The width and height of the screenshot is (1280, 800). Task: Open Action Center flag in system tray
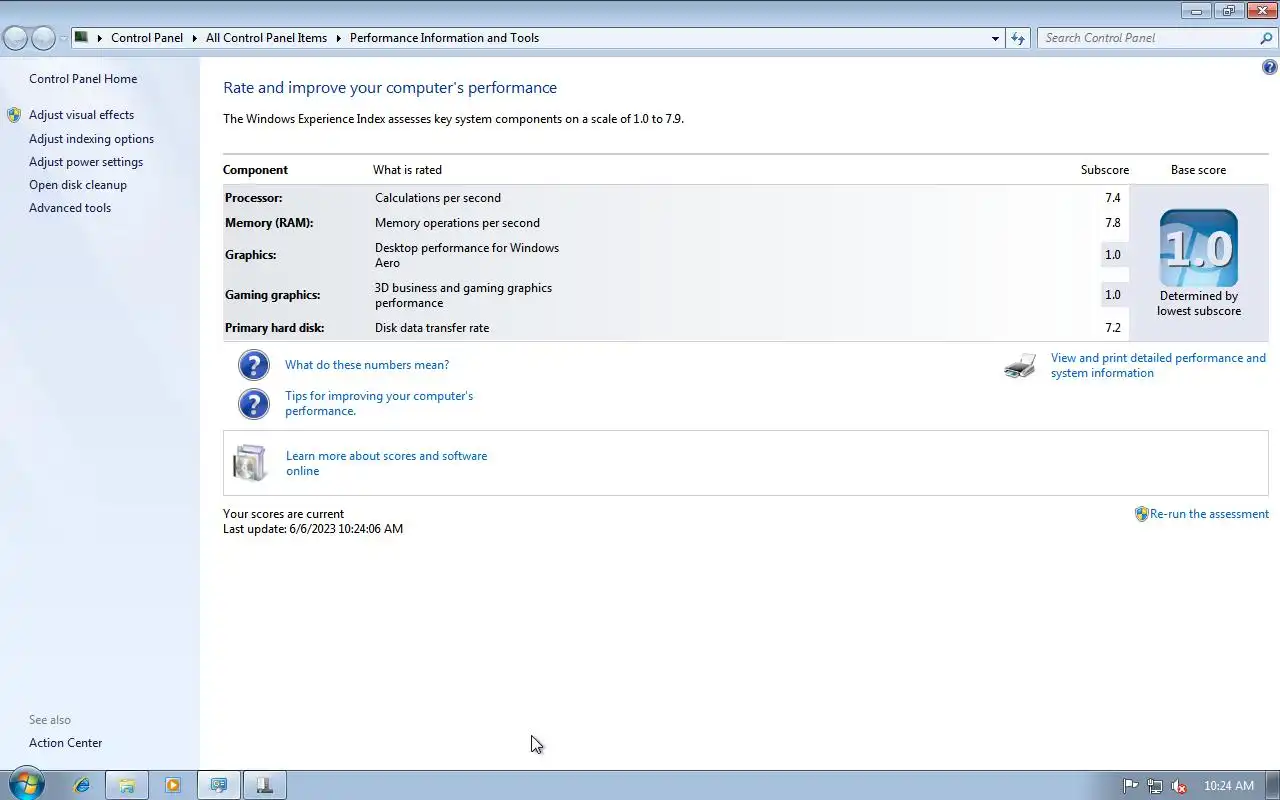click(x=1130, y=786)
